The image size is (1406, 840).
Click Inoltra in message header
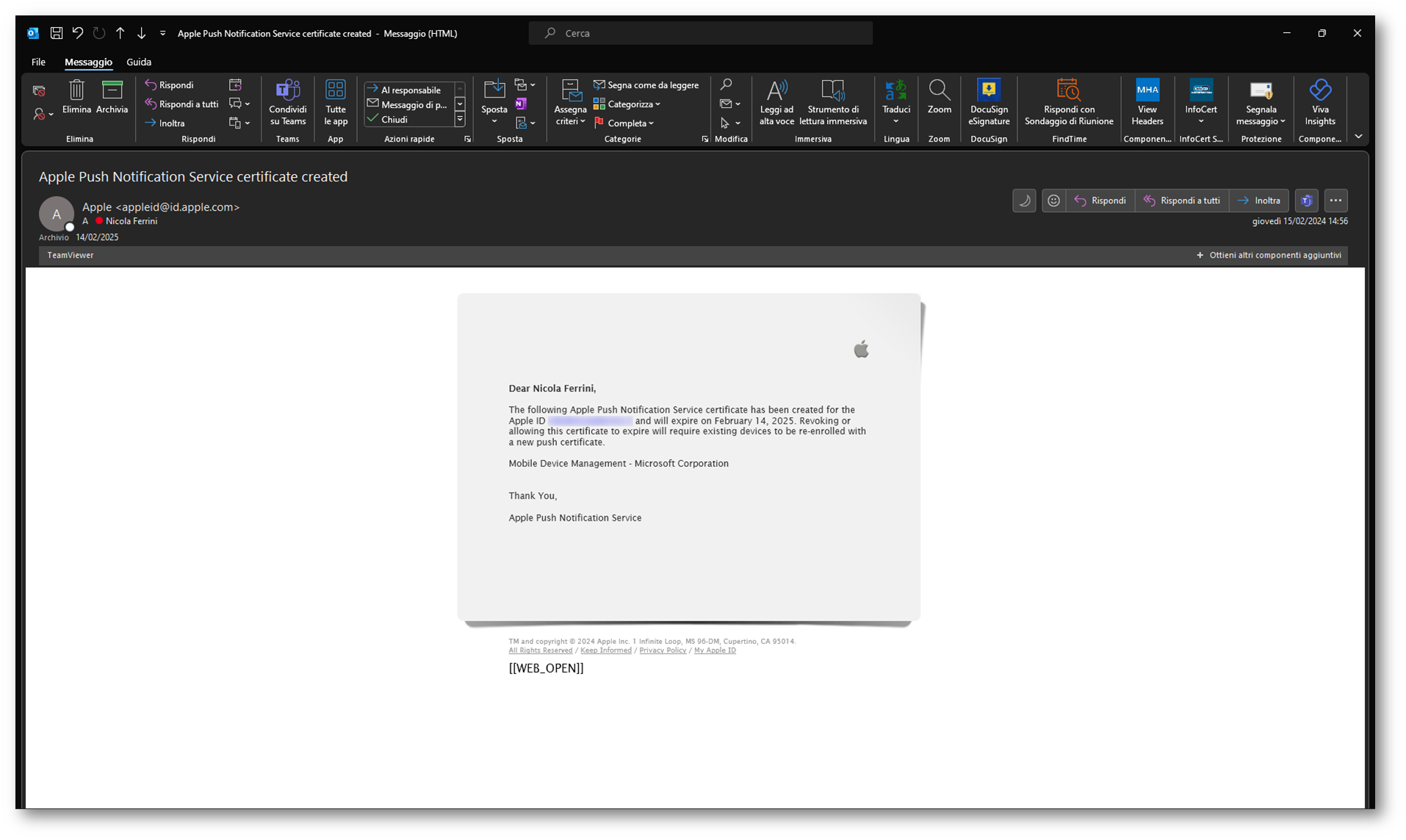1259,200
